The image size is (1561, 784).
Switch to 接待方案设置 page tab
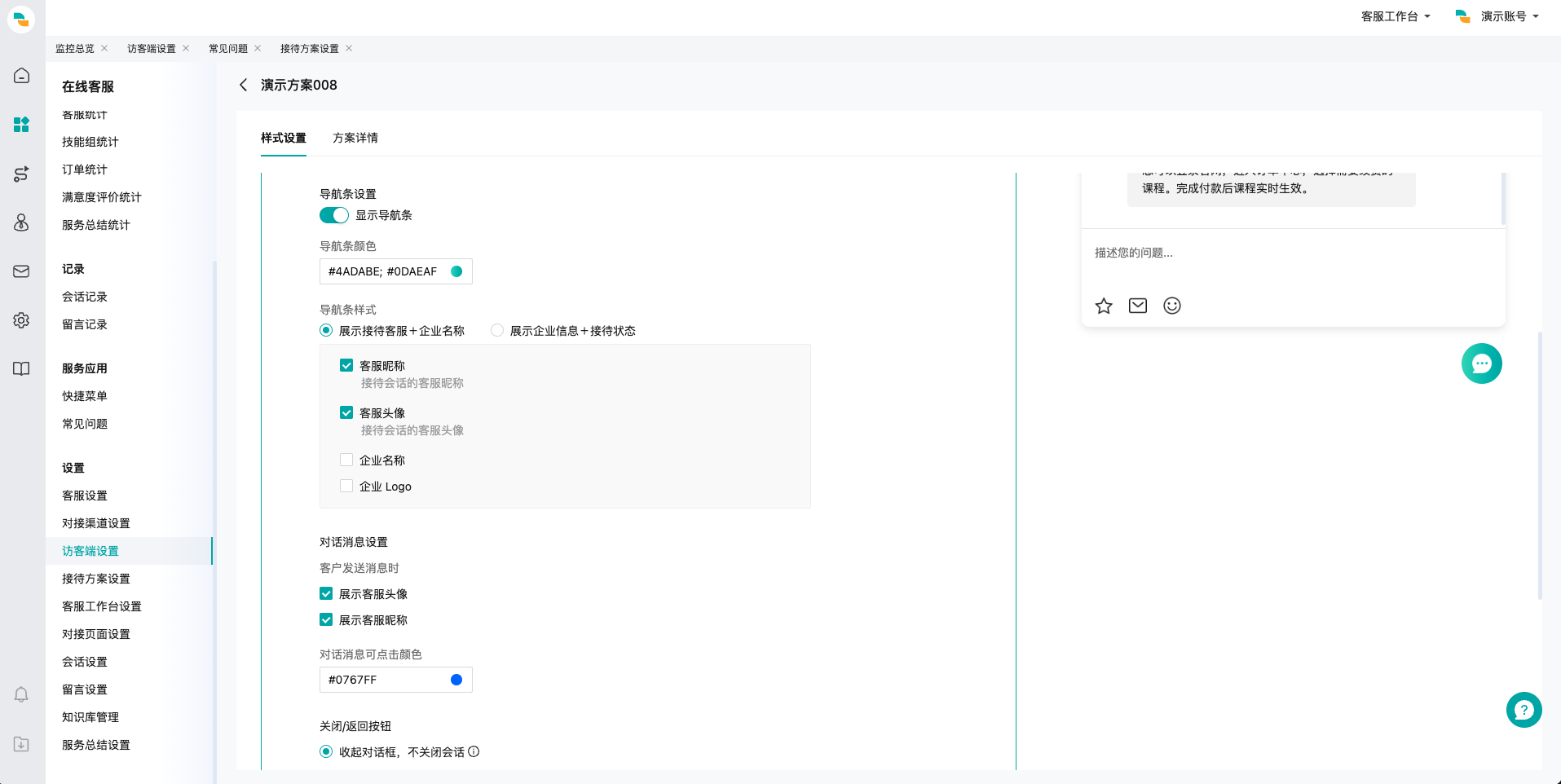(310, 49)
